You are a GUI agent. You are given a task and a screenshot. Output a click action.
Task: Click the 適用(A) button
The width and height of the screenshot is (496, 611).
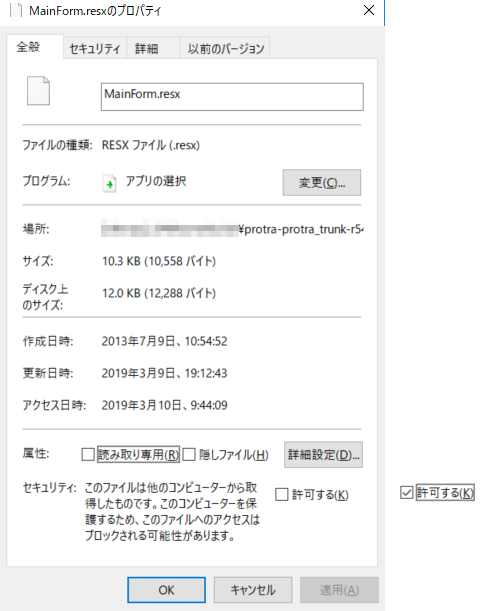click(339, 590)
